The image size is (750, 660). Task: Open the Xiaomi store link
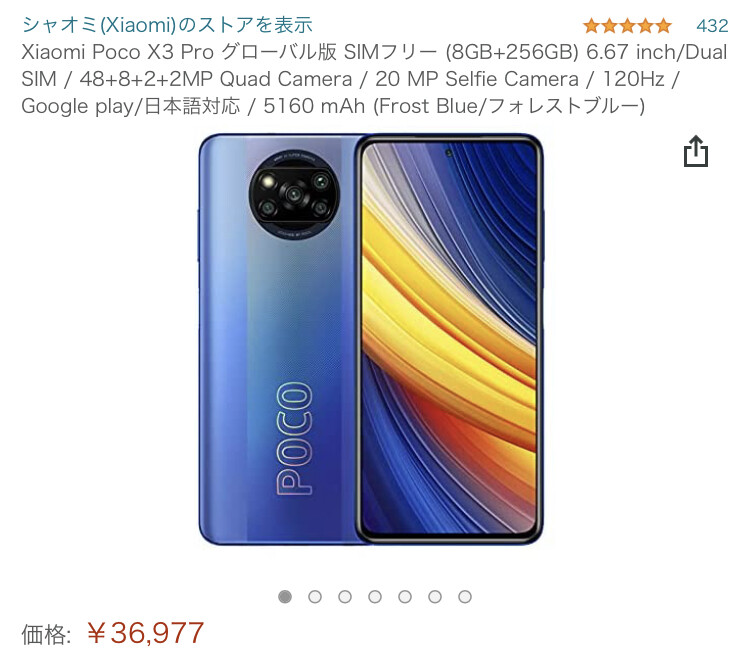(167, 24)
